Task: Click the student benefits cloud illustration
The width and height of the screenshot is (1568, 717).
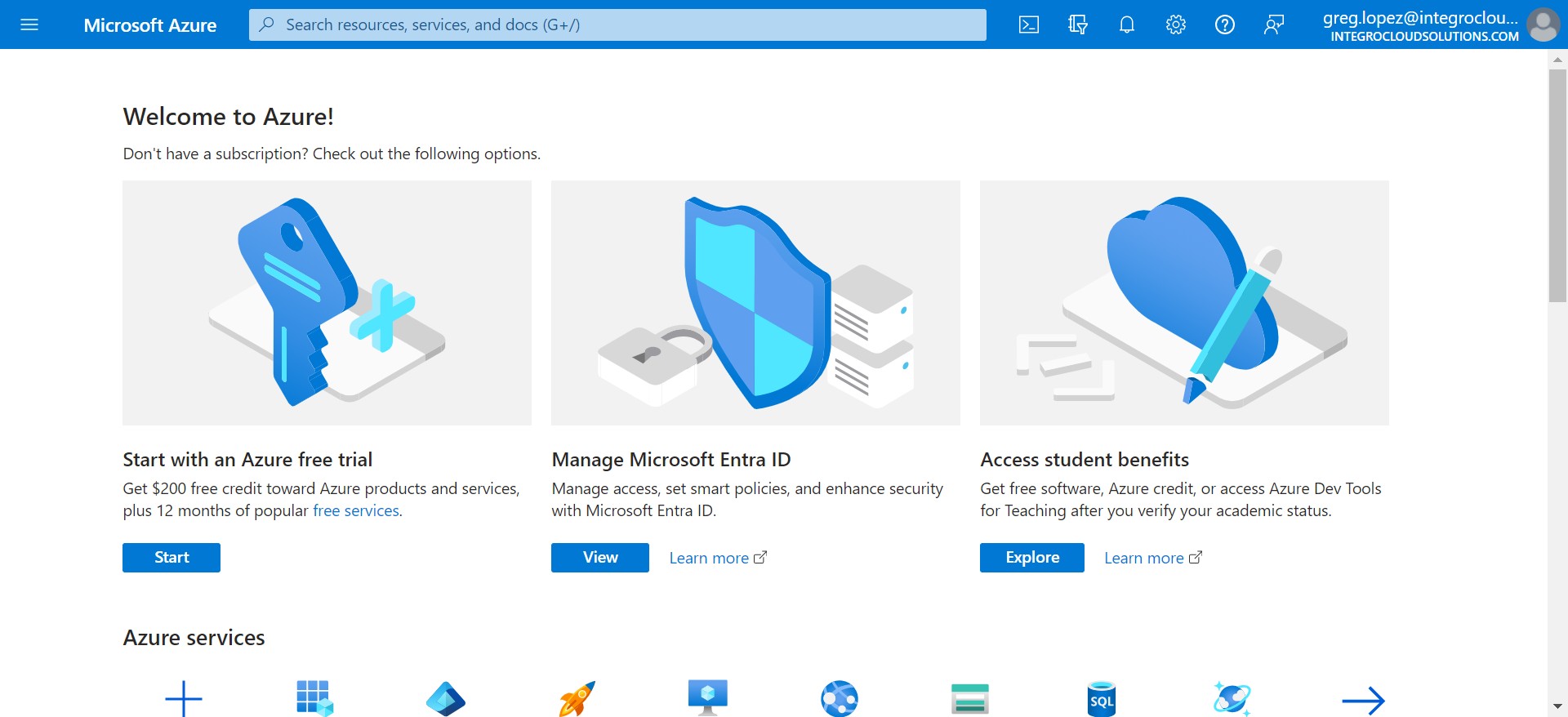Action: (x=1184, y=303)
